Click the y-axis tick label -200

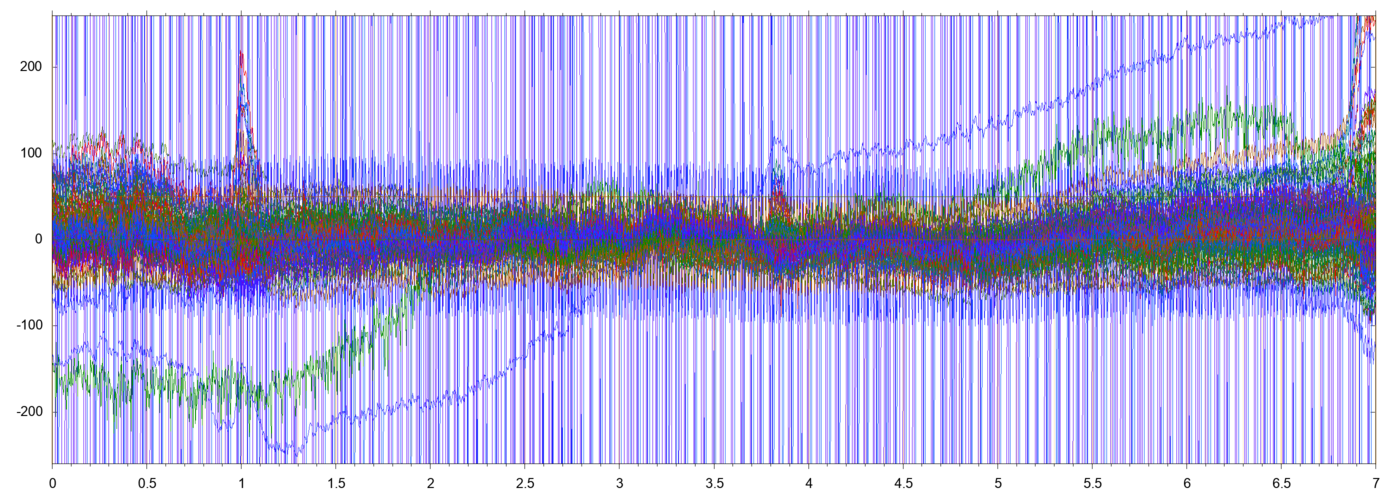[30, 412]
